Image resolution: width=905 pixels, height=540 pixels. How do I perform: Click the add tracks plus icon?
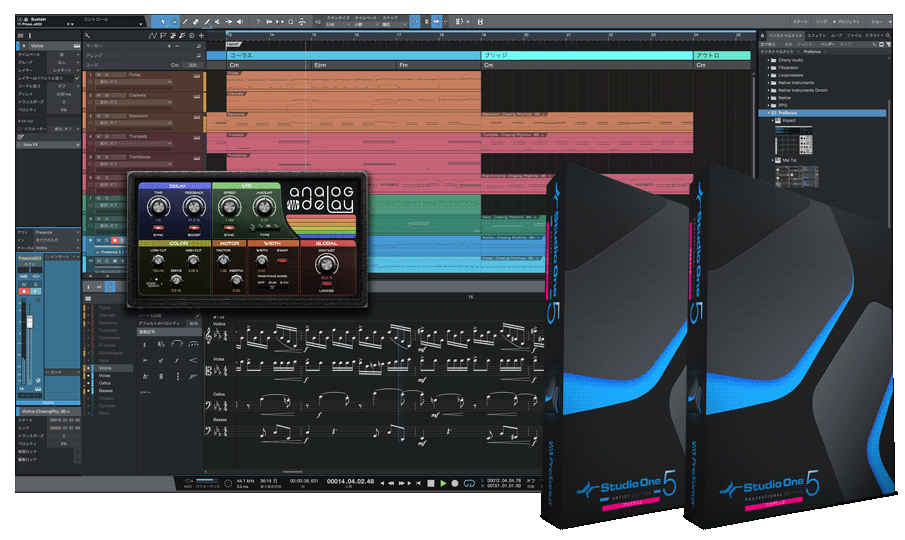click(x=201, y=36)
